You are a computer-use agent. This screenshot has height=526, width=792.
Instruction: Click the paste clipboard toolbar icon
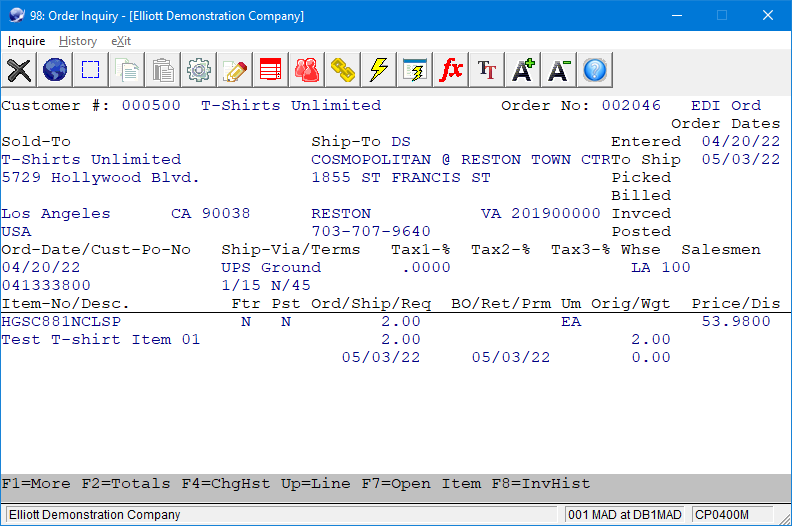coord(163,70)
